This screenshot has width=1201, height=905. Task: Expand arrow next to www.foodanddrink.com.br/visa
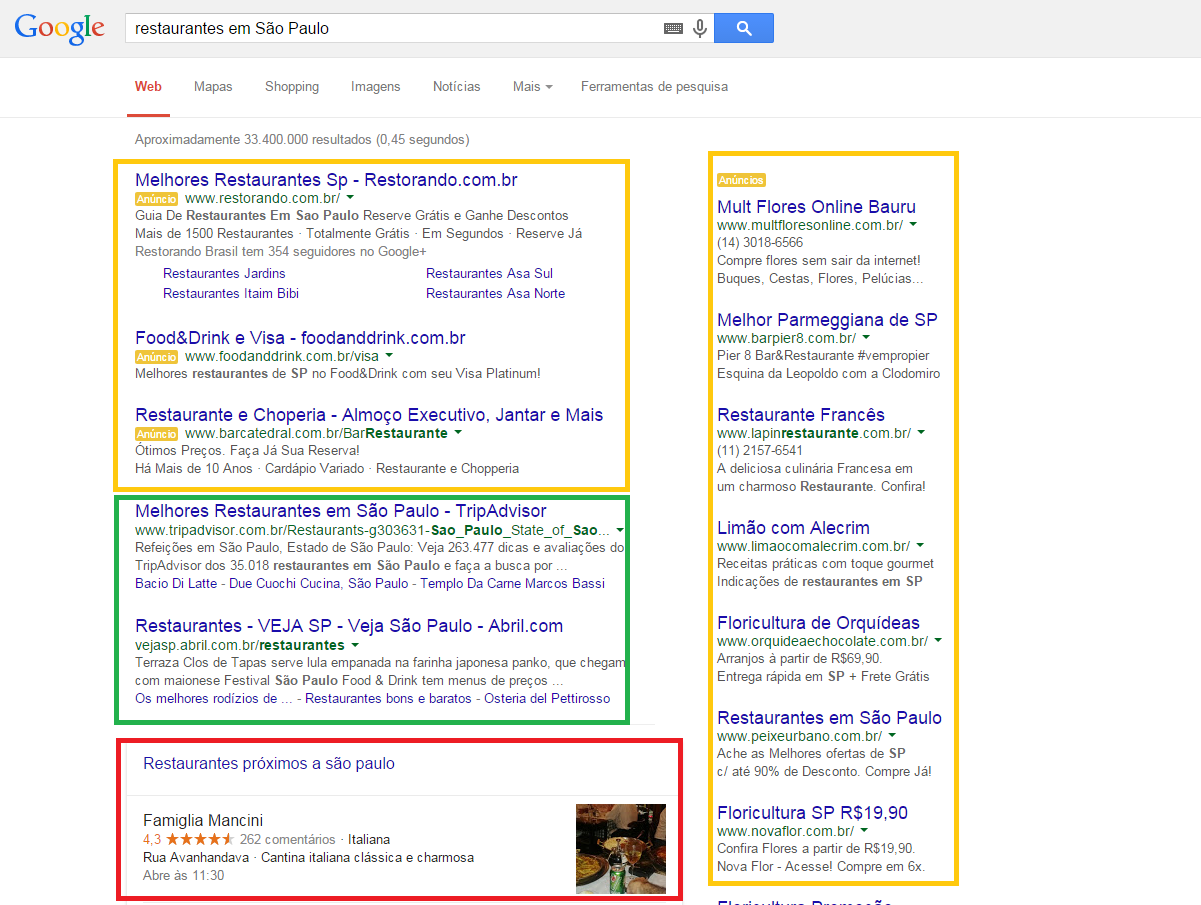coord(389,356)
